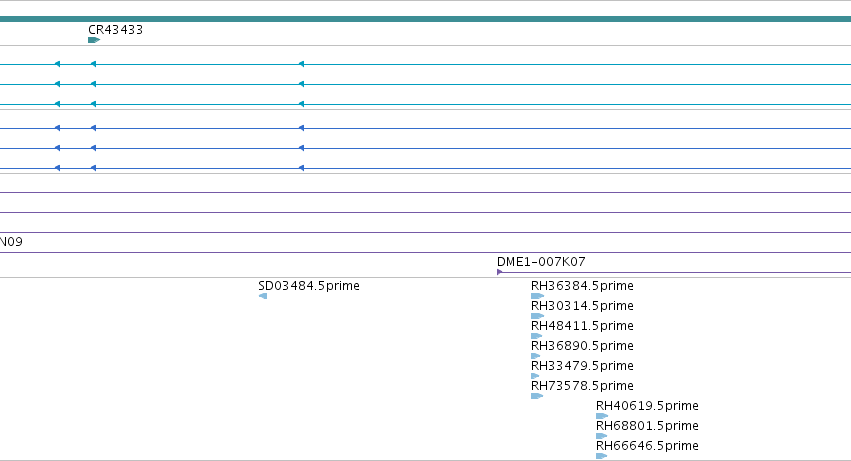
Task: Select the teal arrow glyph under CR43433
Action: pos(94,40)
